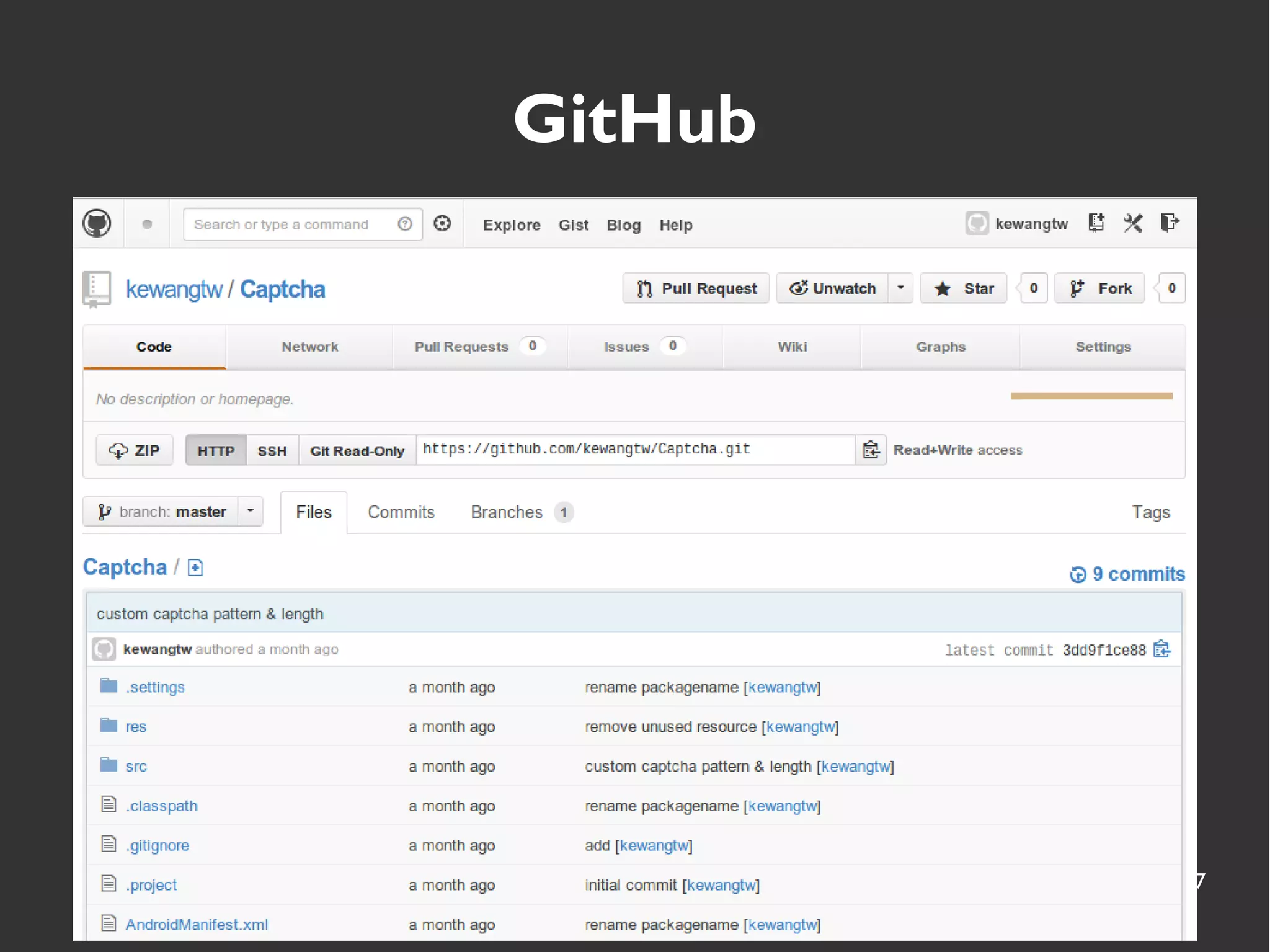Click the AndroidManifest.xml file icon
Image resolution: width=1270 pixels, height=952 pixels.
pyautogui.click(x=109, y=923)
